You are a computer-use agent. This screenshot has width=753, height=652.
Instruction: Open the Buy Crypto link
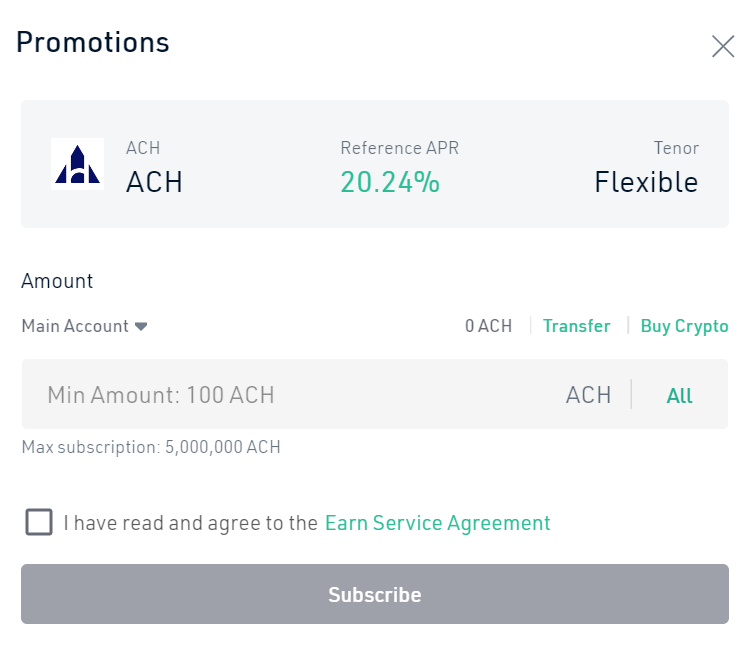[x=684, y=326]
